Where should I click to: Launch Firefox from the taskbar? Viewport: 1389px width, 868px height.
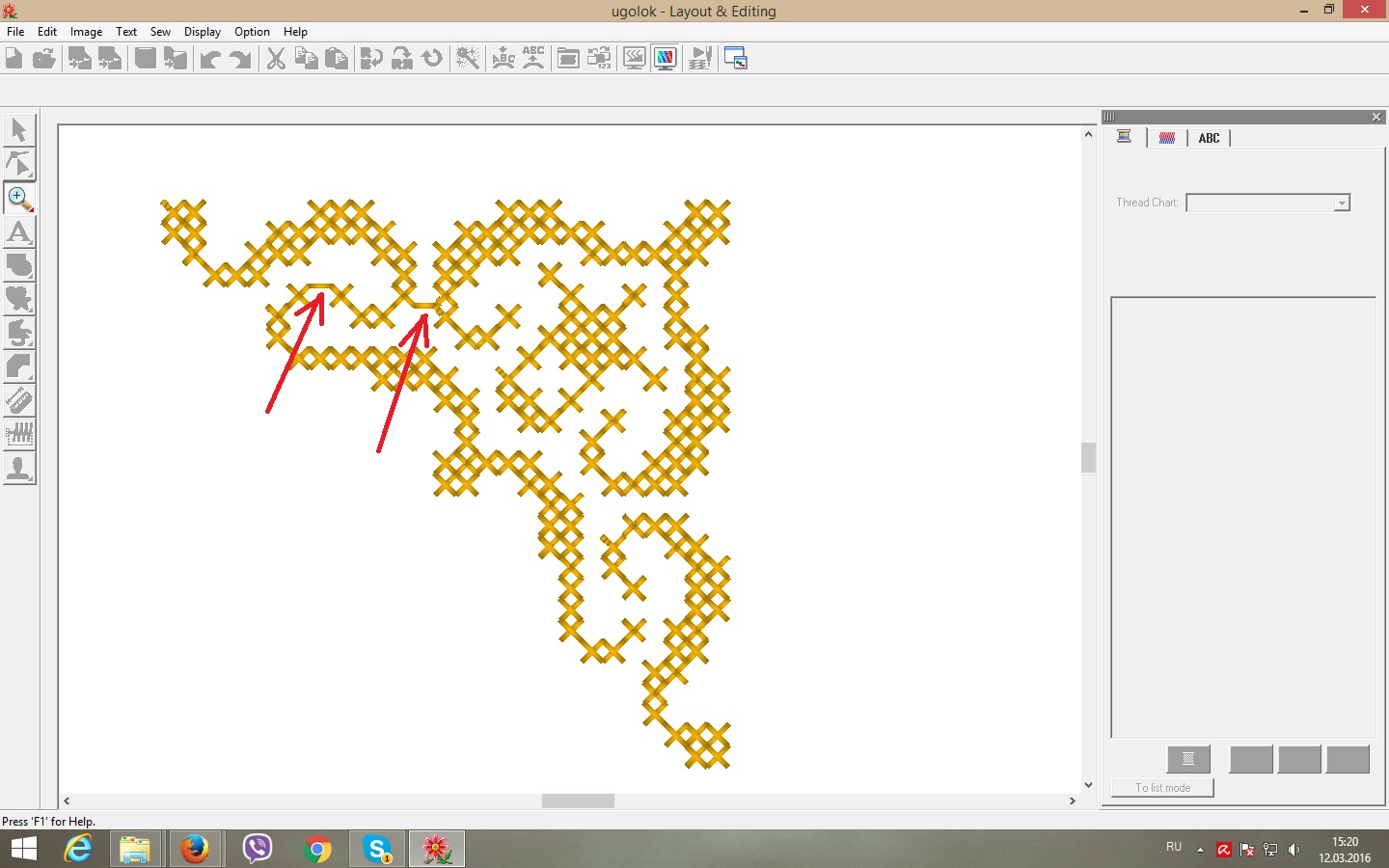[195, 849]
